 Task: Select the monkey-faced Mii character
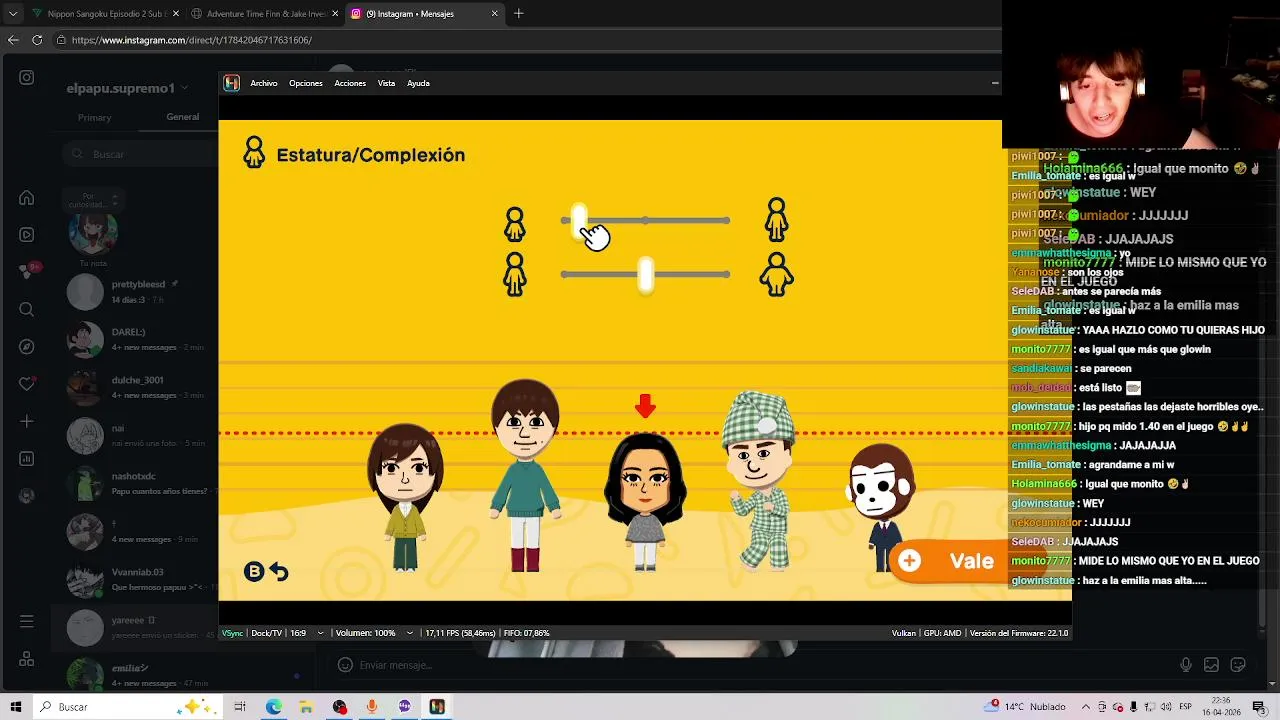coord(880,508)
